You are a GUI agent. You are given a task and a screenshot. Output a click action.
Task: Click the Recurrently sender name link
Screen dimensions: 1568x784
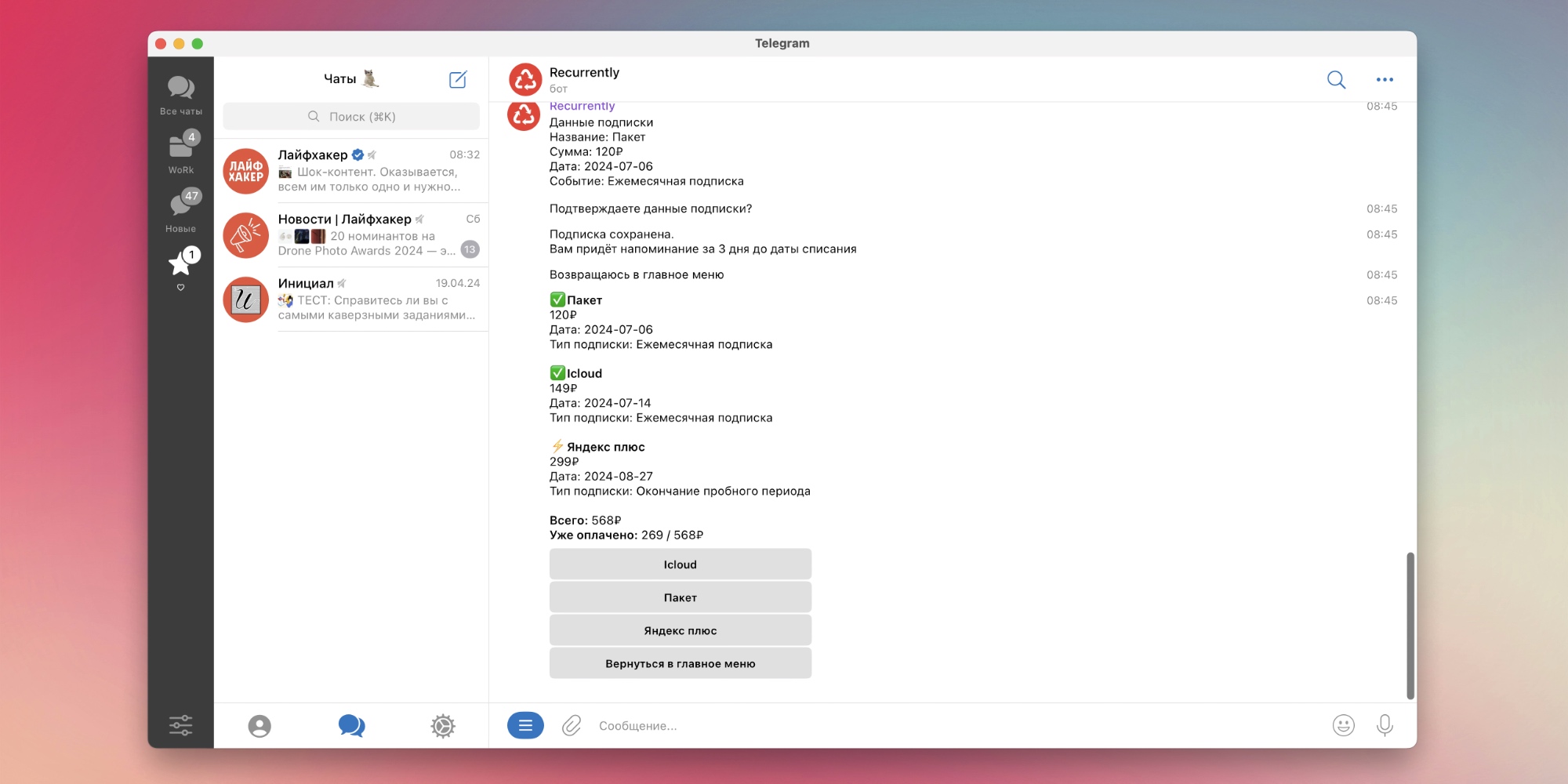pyautogui.click(x=582, y=107)
